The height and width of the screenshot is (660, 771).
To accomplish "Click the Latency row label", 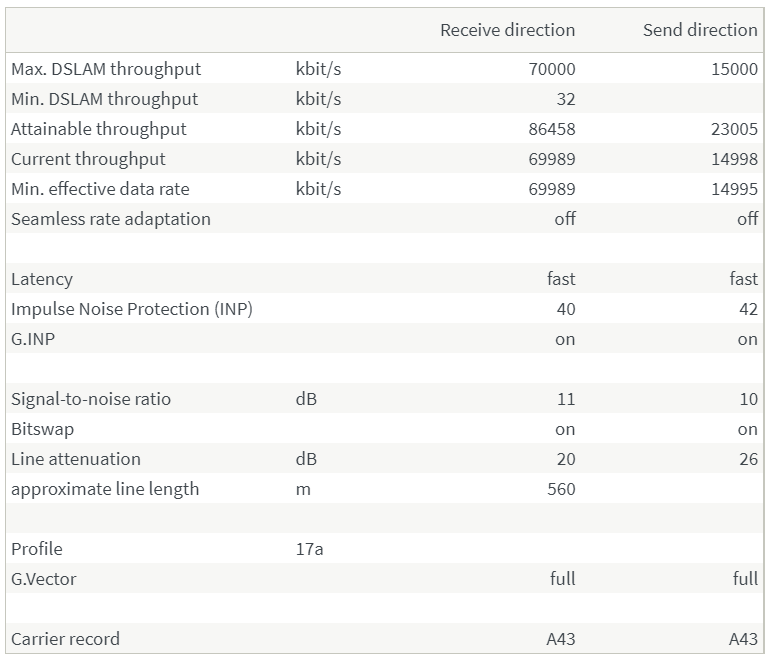I will point(42,279).
